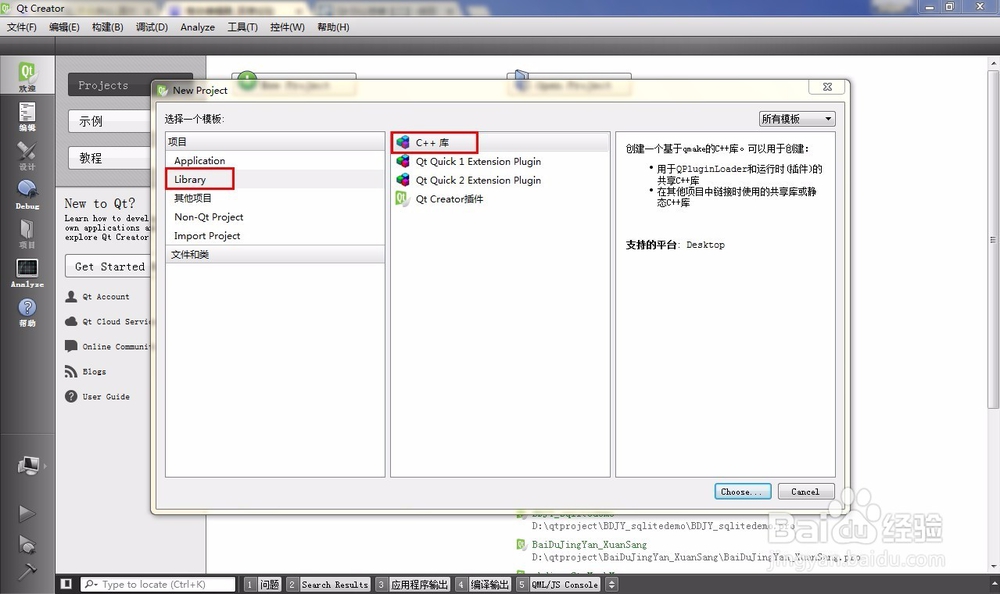Click the Online Community chat icon
Image resolution: width=1000 pixels, height=594 pixels.
[x=71, y=346]
